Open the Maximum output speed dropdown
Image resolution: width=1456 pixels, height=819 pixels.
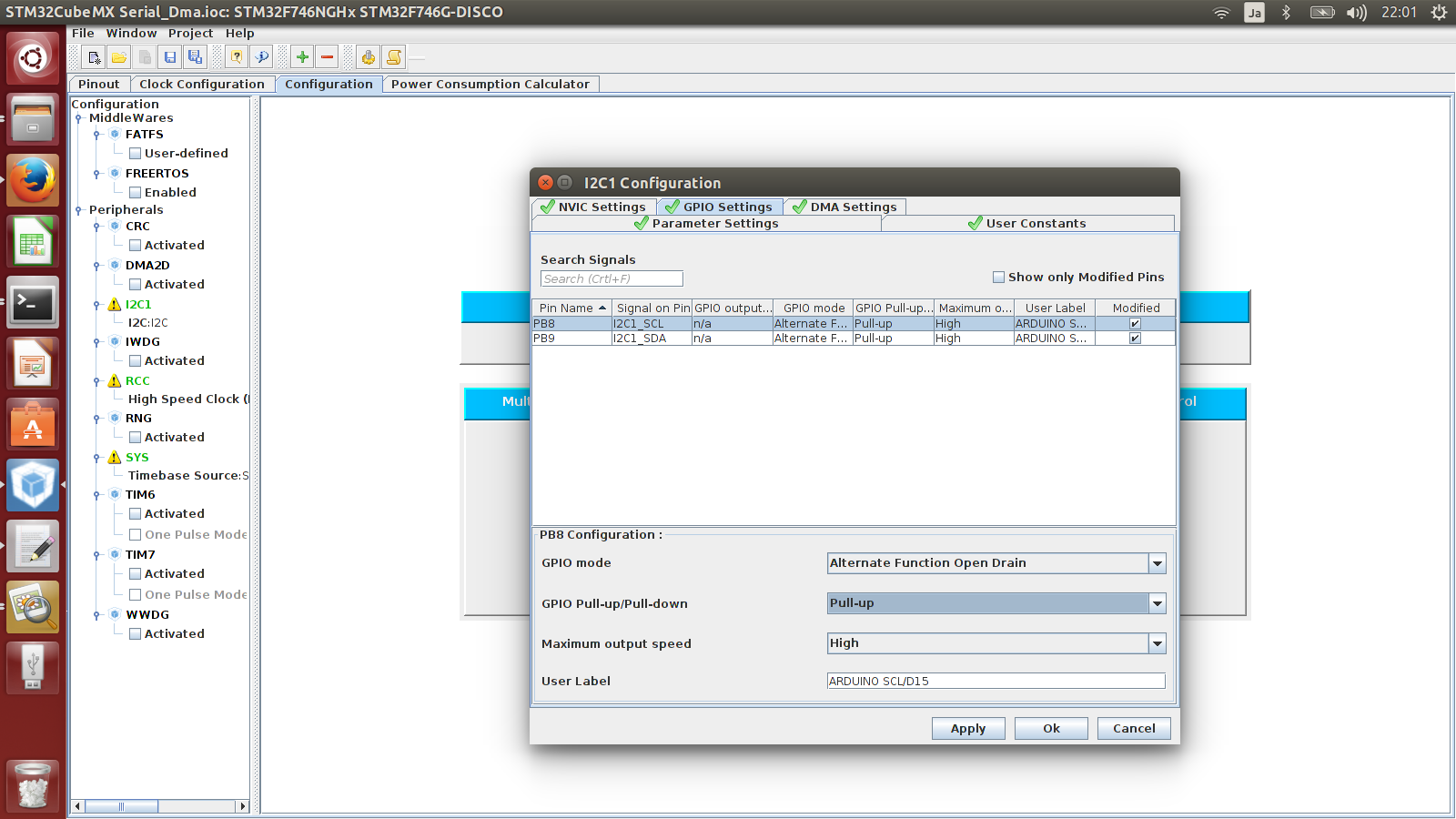point(1157,643)
